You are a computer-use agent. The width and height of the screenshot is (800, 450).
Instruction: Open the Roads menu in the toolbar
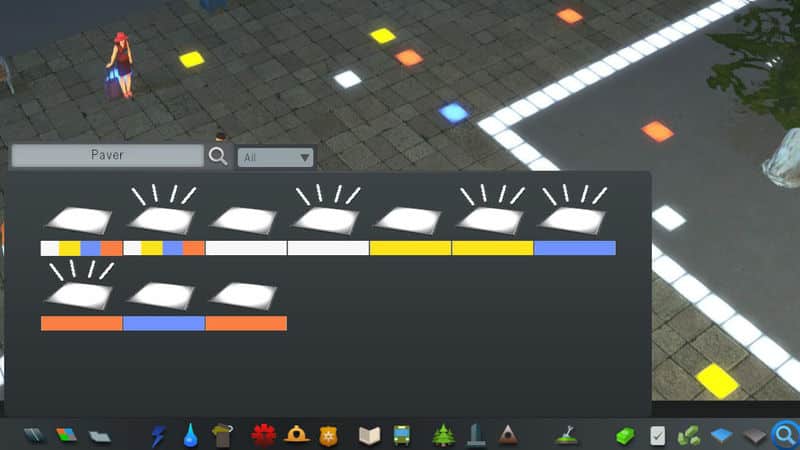coord(34,435)
